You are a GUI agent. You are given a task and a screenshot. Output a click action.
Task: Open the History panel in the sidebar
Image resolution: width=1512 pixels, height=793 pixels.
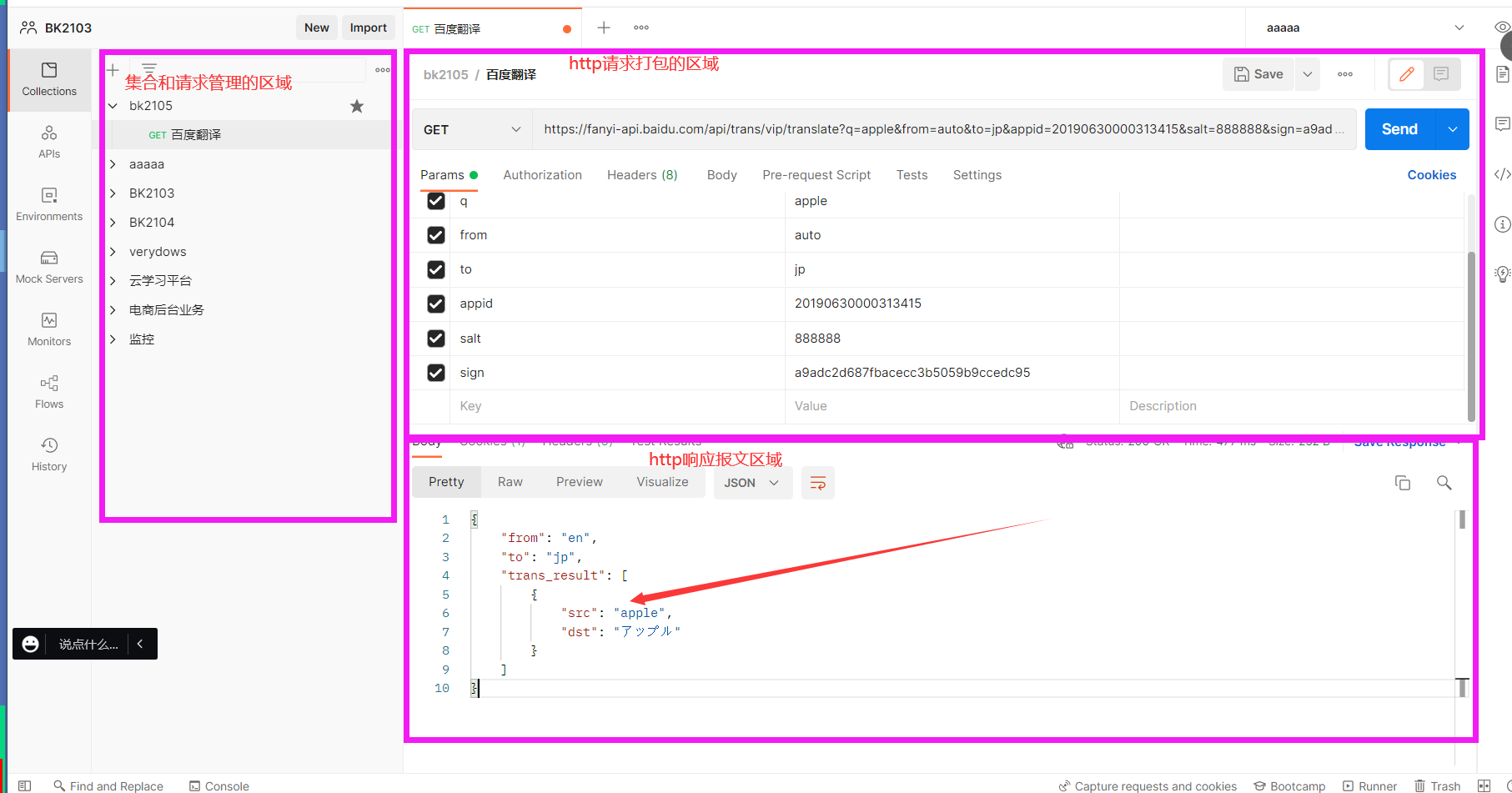pyautogui.click(x=48, y=454)
